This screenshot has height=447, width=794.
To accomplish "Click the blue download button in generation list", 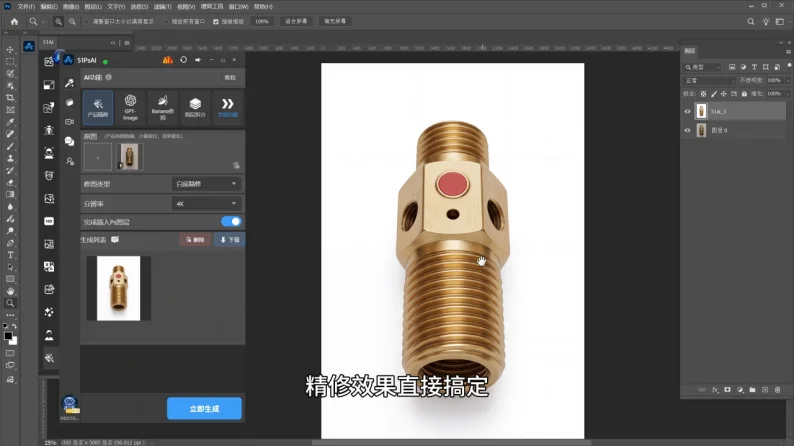I will coord(230,239).
